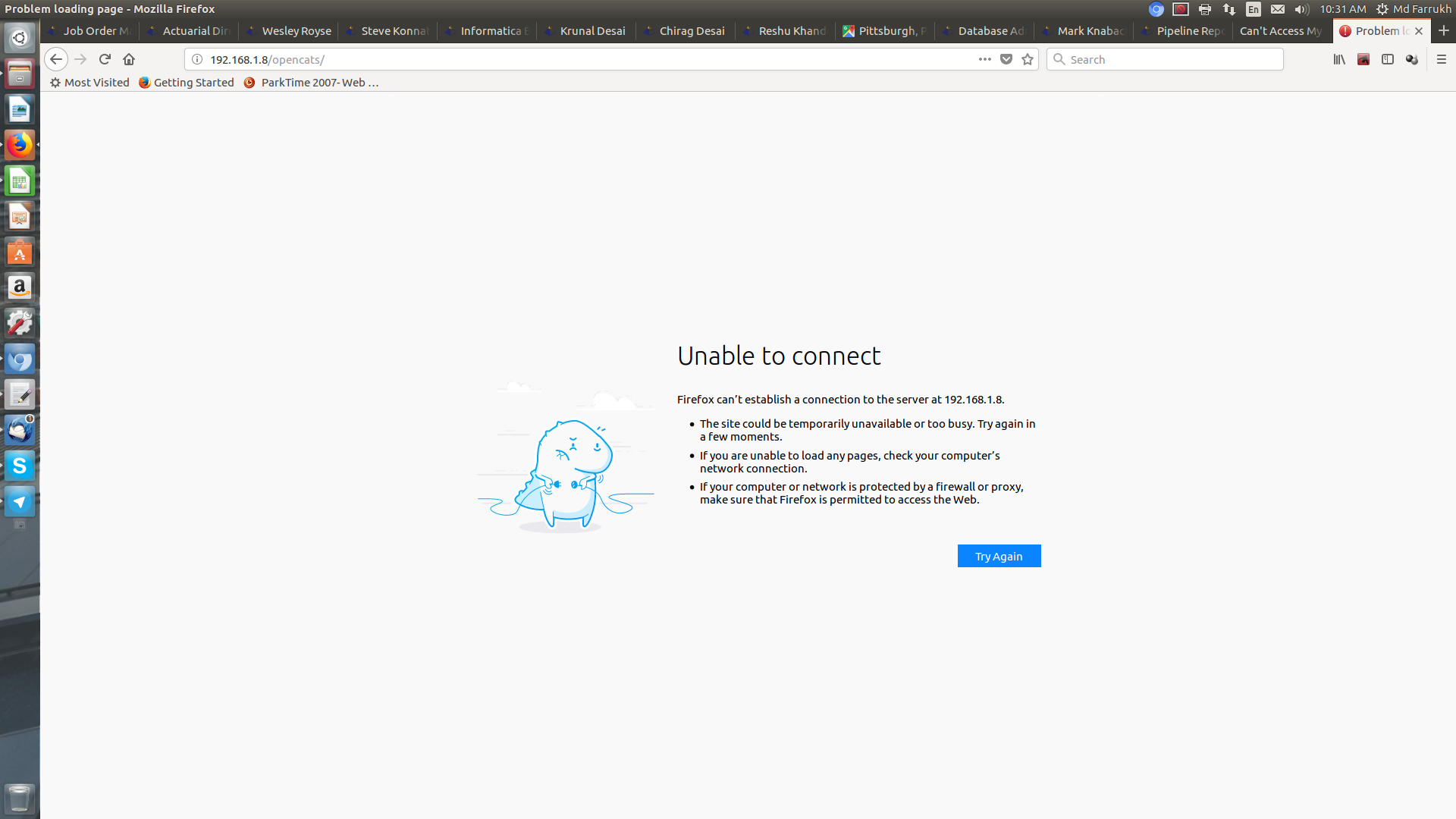Open the Firefox hamburger menu
Screen dimensions: 1456x819
point(1442,59)
